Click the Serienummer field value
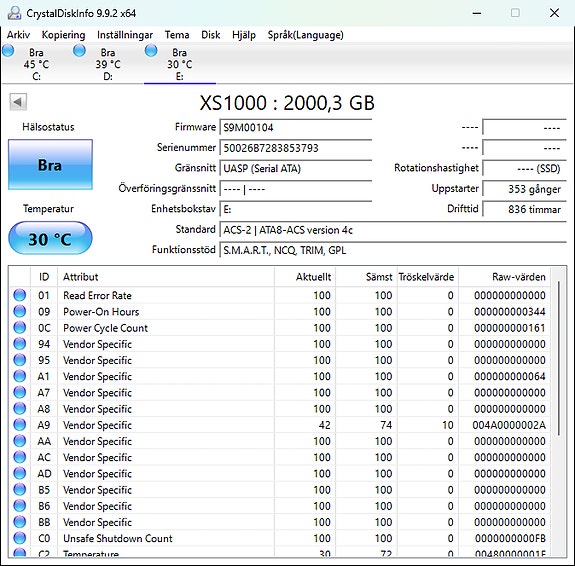 click(296, 148)
